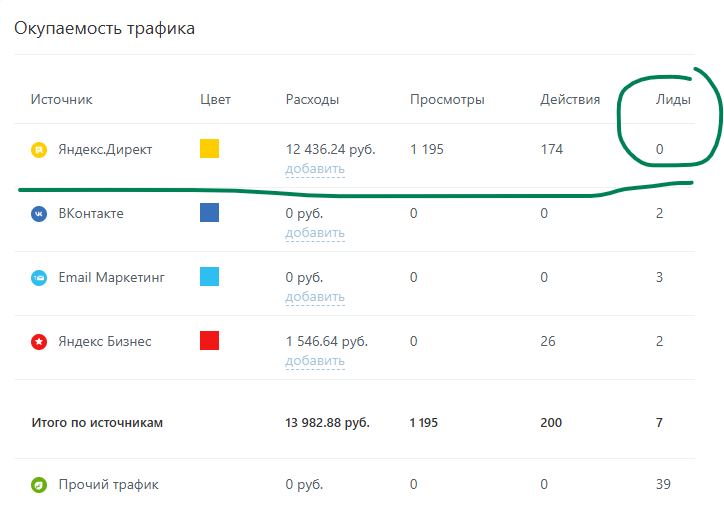This screenshot has height=517, width=724.
Task: Add expenses for Яндекс.Директ via добавить
Action: click(315, 169)
